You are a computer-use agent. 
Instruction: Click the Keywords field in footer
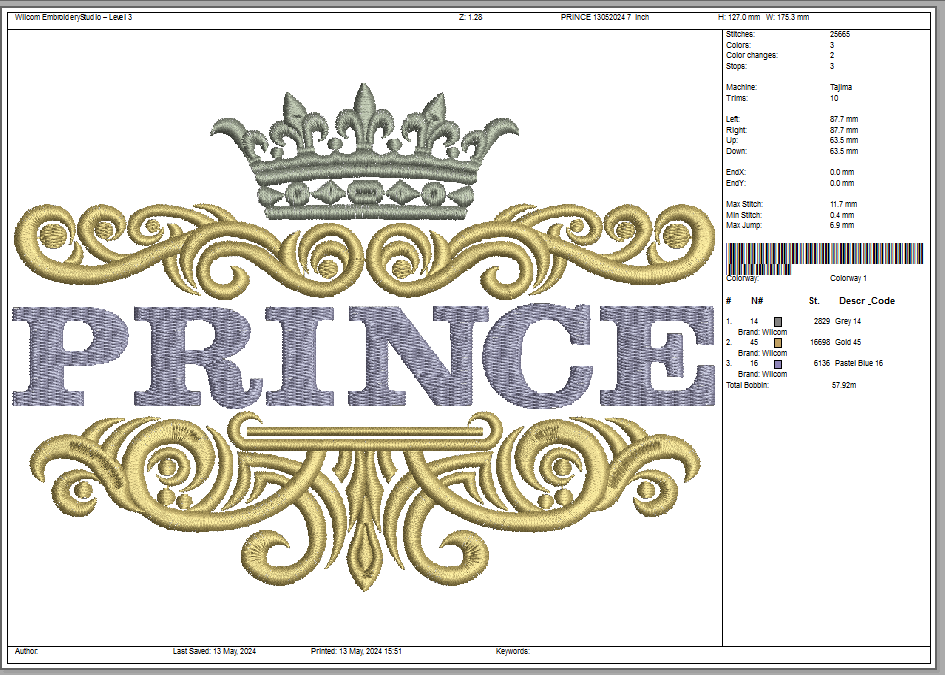point(513,651)
